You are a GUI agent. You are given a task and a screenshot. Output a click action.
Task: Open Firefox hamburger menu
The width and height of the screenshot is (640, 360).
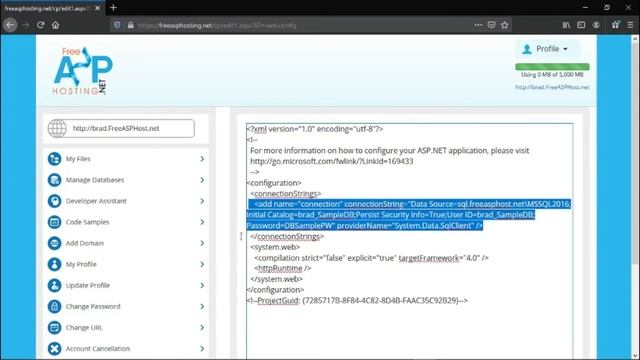[630, 25]
